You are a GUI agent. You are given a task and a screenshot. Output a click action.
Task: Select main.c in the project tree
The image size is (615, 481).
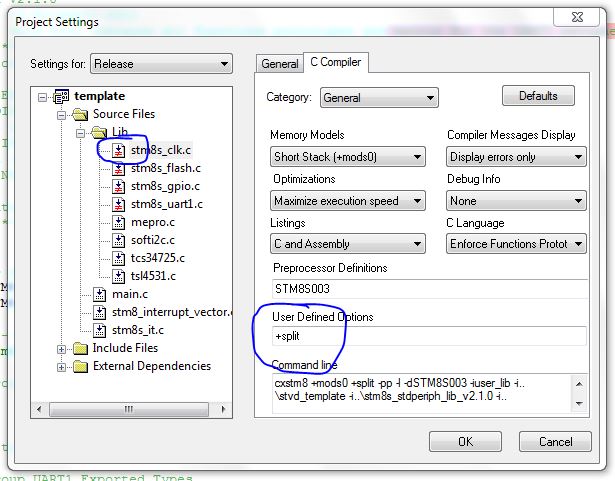[x=130, y=294]
